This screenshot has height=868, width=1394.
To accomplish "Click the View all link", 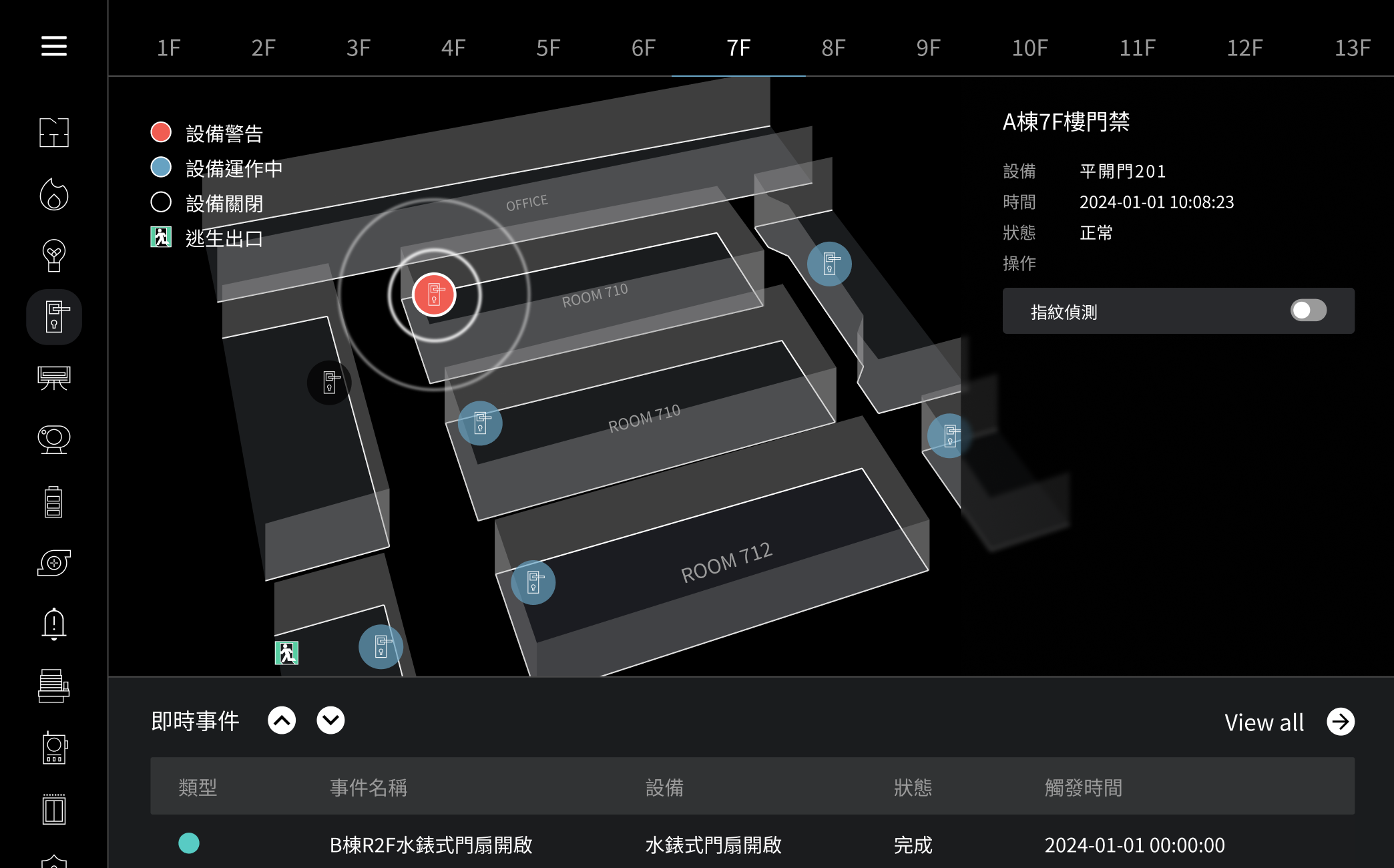I will coord(1264,722).
